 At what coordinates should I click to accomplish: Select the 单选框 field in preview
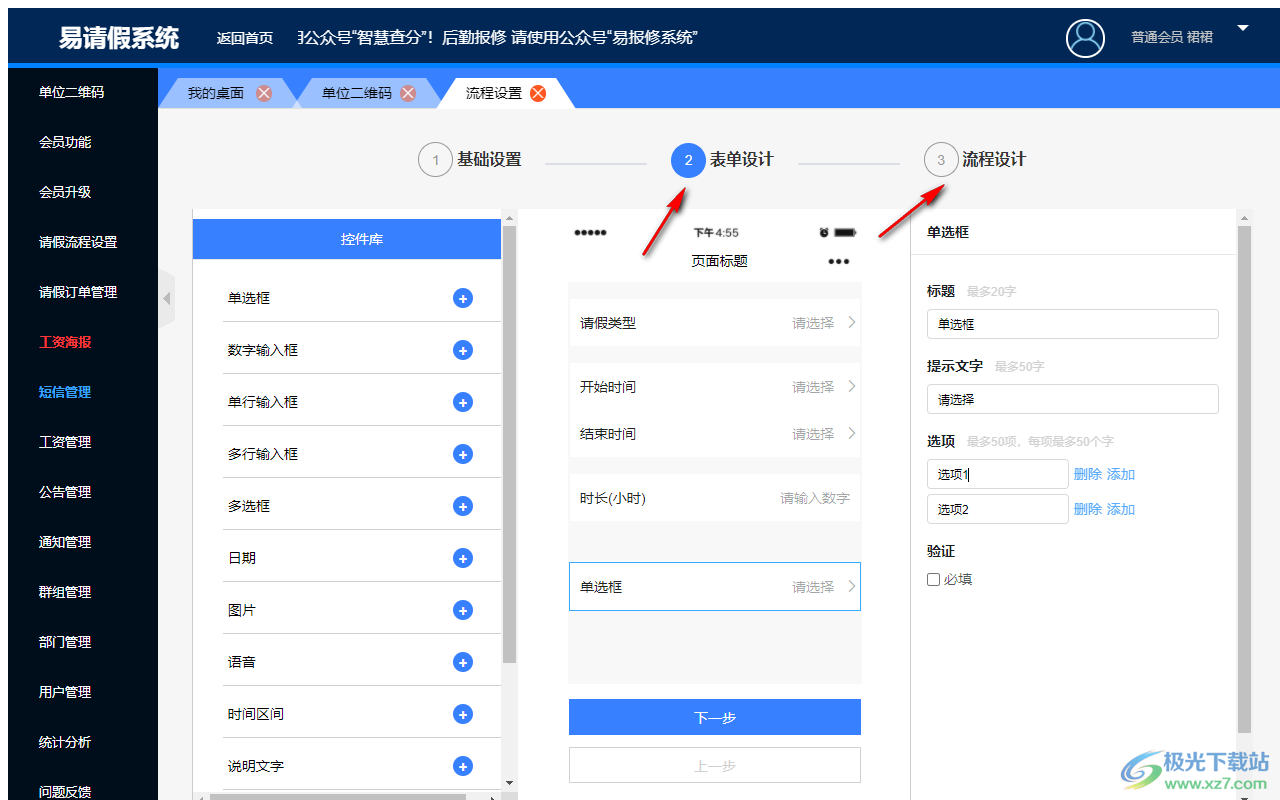(715, 587)
